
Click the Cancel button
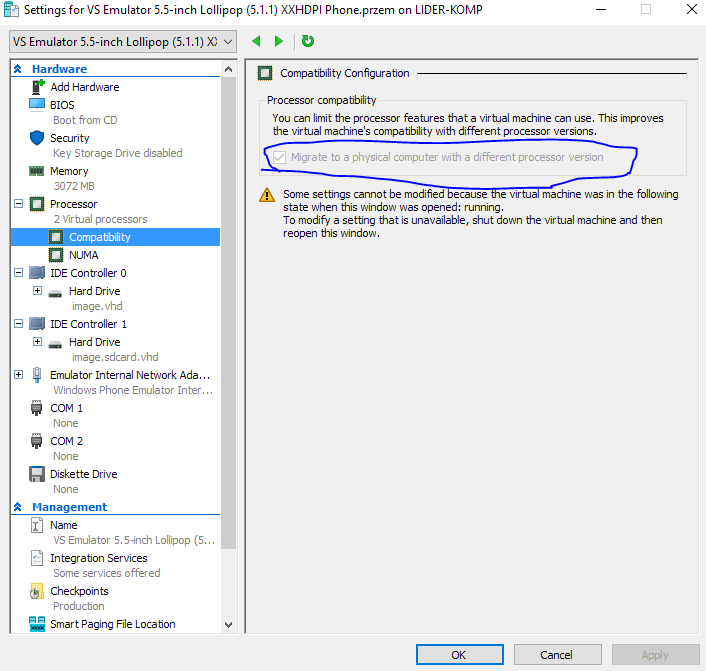557,654
